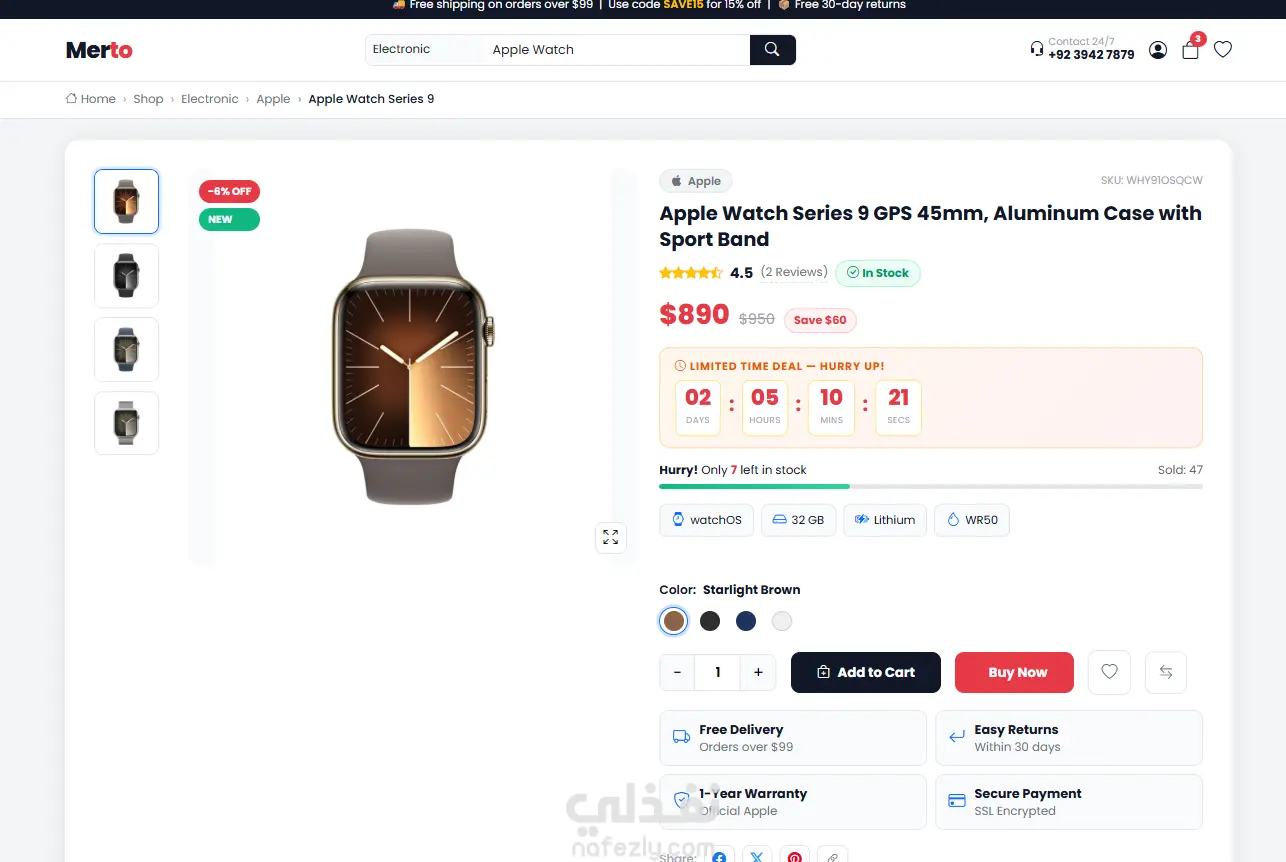Select the black watch thumbnail

click(126, 275)
